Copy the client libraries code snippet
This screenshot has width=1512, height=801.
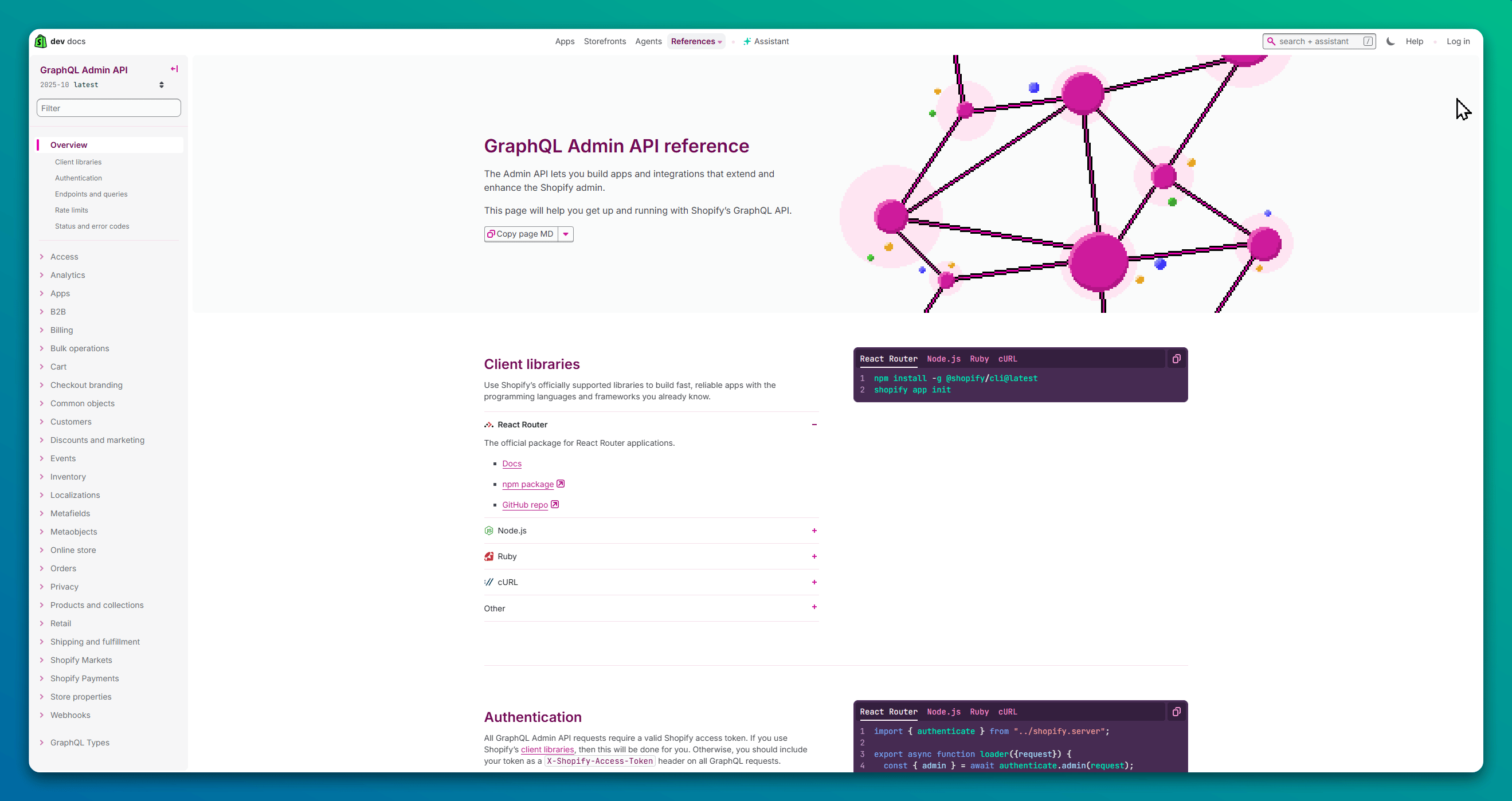[x=1176, y=359]
